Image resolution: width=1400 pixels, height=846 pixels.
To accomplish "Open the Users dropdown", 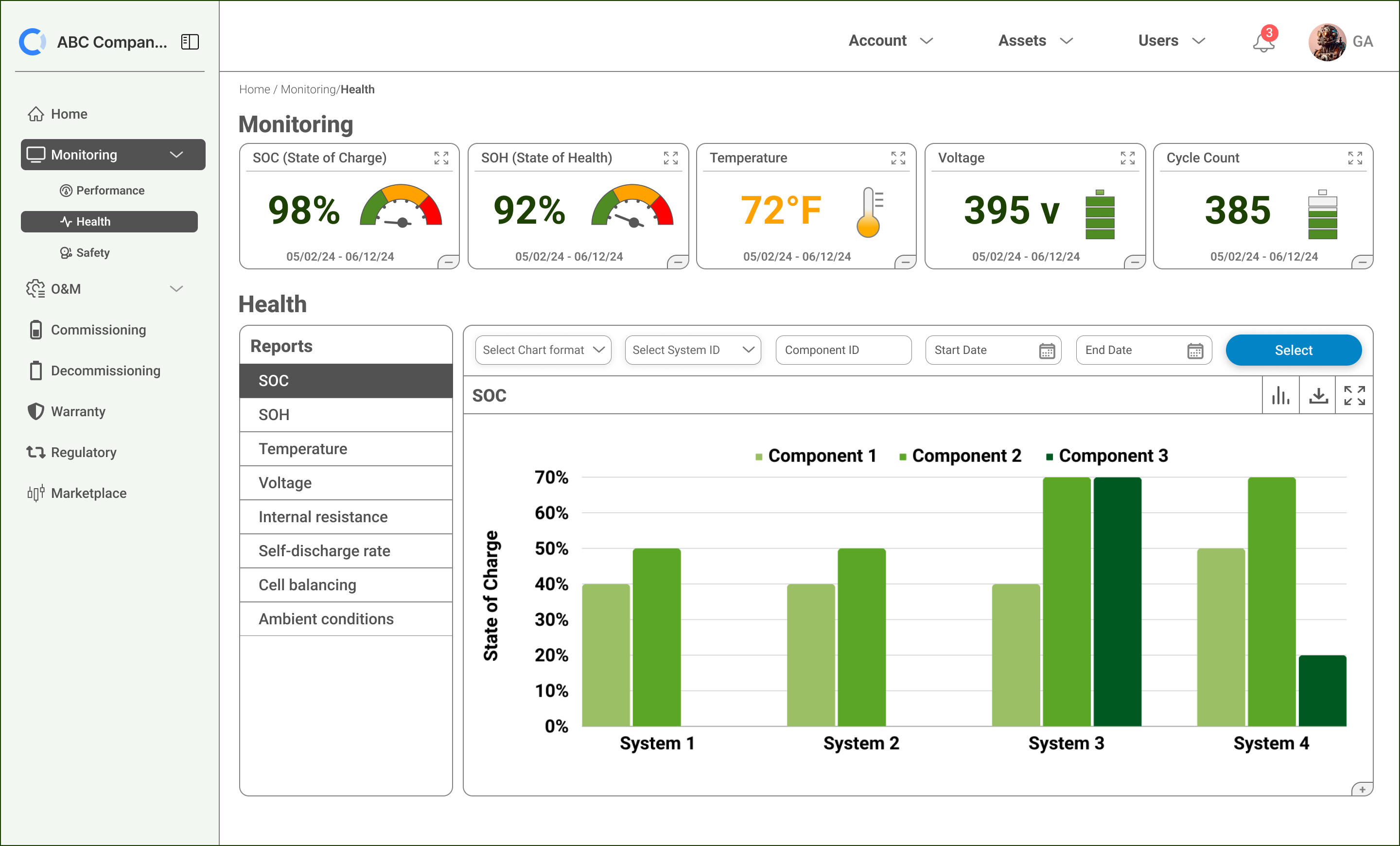I will coord(1172,41).
